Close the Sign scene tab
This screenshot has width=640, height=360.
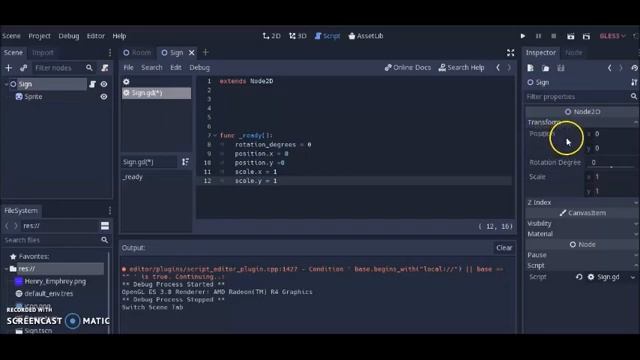tap(191, 53)
